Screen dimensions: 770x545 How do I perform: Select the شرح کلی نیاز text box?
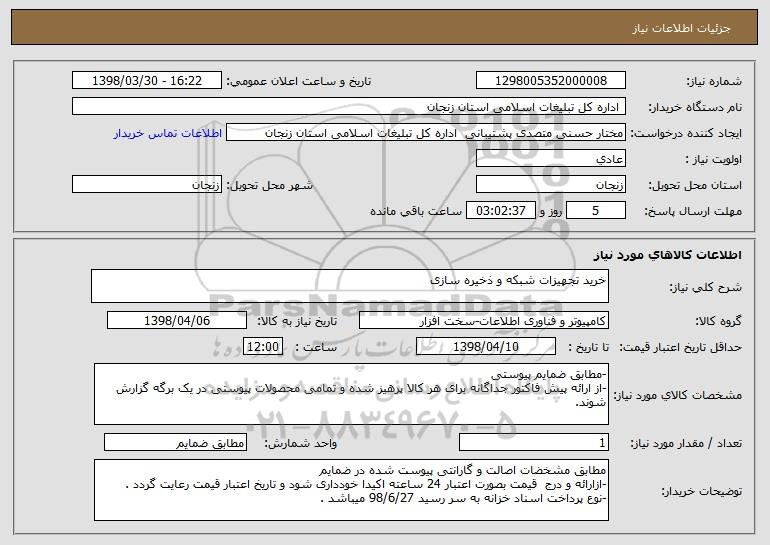pyautogui.click(x=350, y=286)
